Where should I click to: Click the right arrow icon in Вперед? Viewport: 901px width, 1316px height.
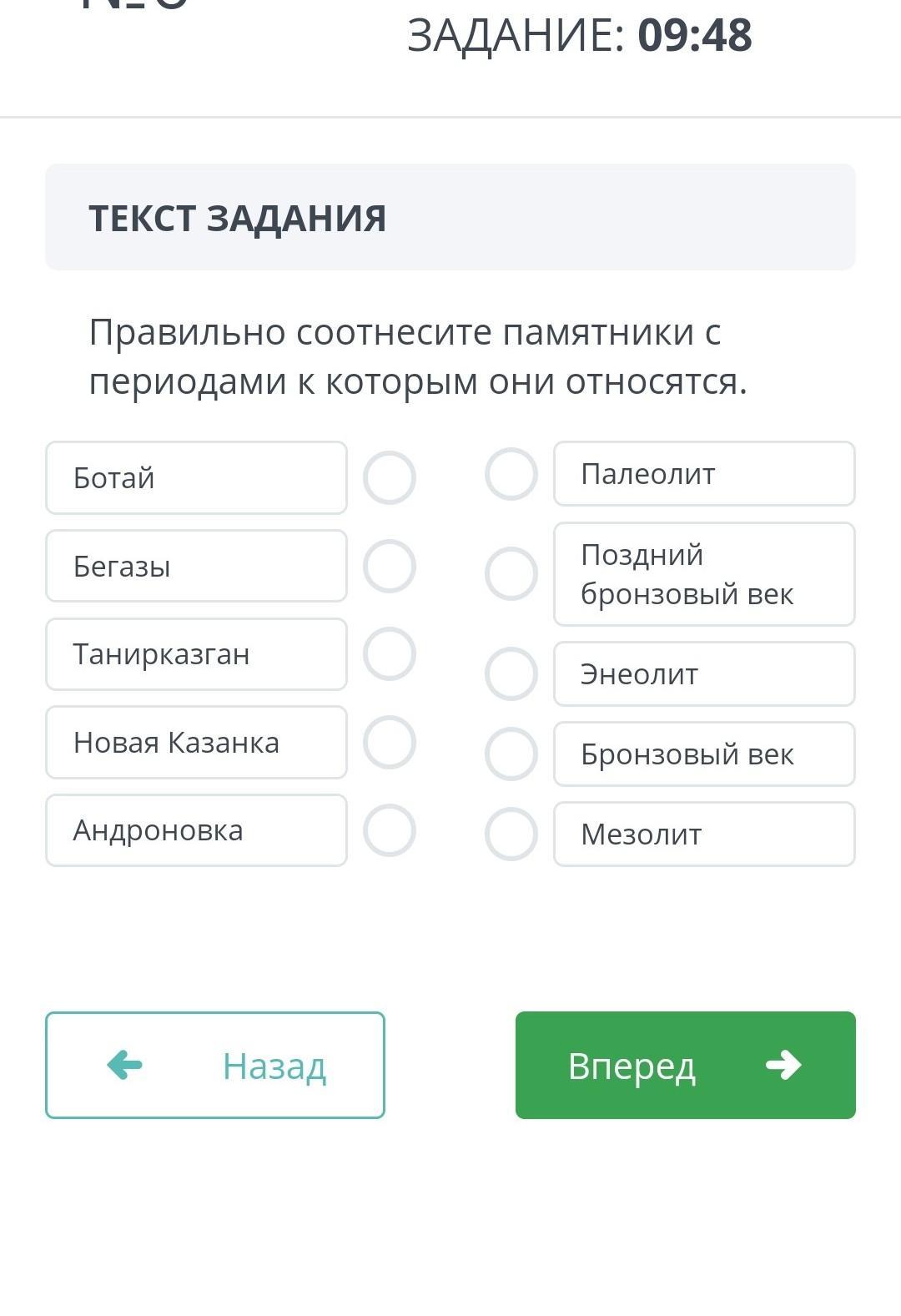[783, 1065]
